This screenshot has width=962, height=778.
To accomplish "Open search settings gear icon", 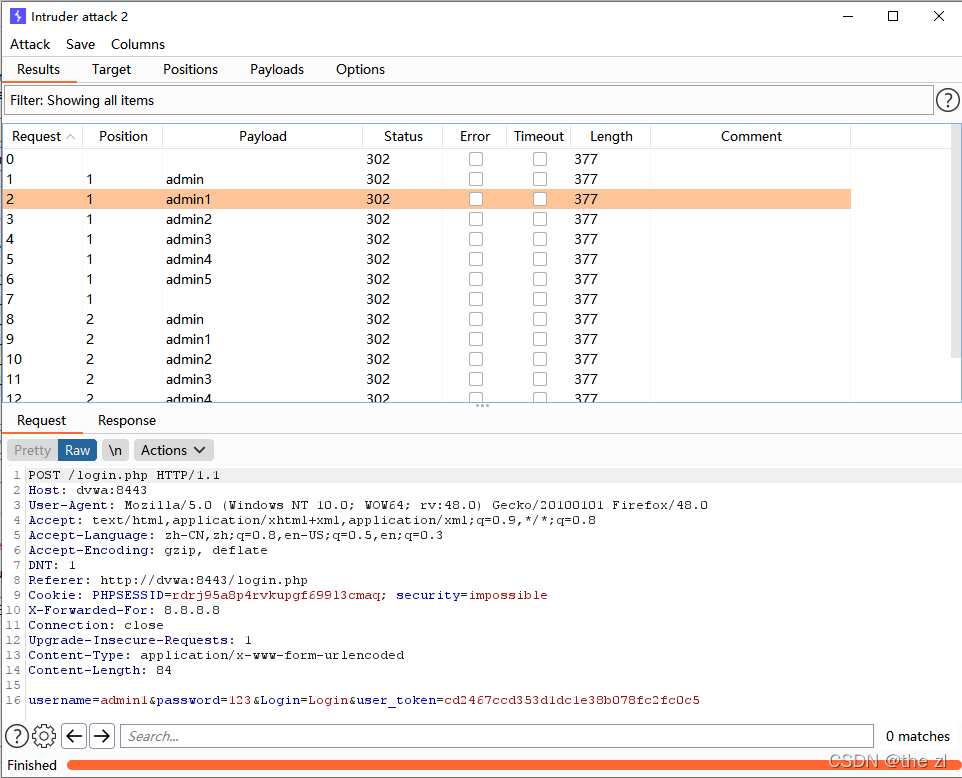I will (44, 736).
